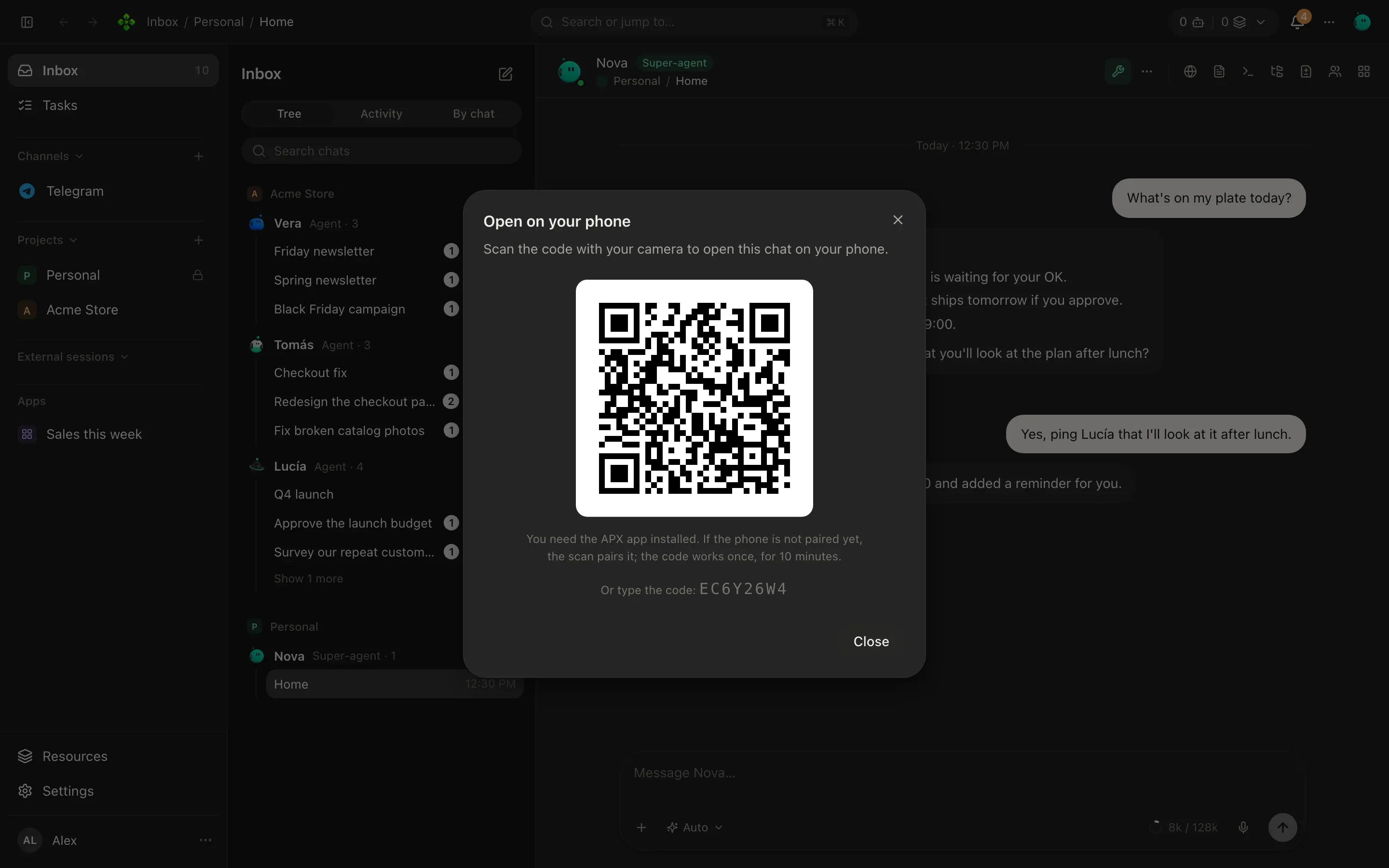
Task: Click the Search chats field
Action: point(381,151)
